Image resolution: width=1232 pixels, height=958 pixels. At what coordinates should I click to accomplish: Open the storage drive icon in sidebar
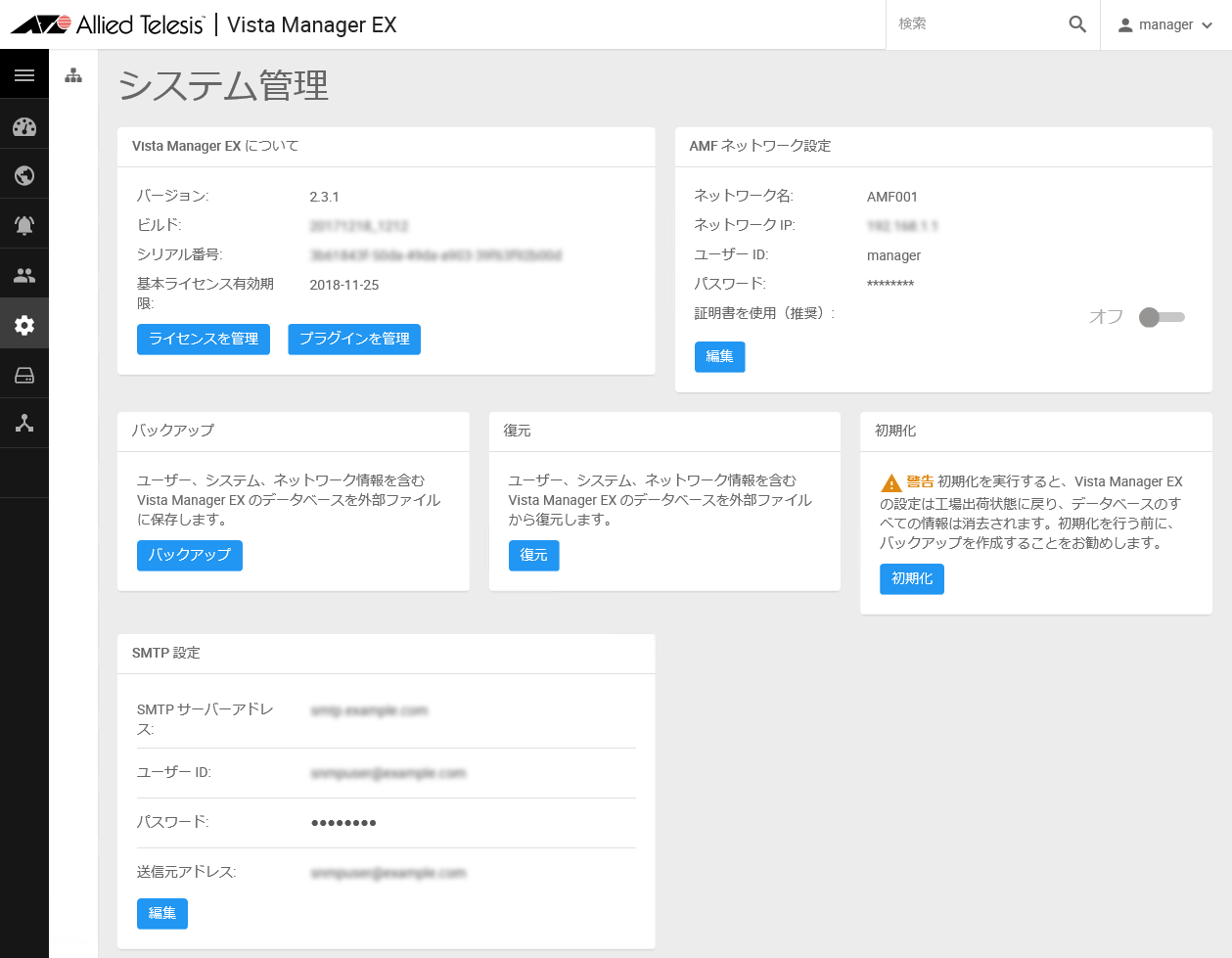coord(24,375)
